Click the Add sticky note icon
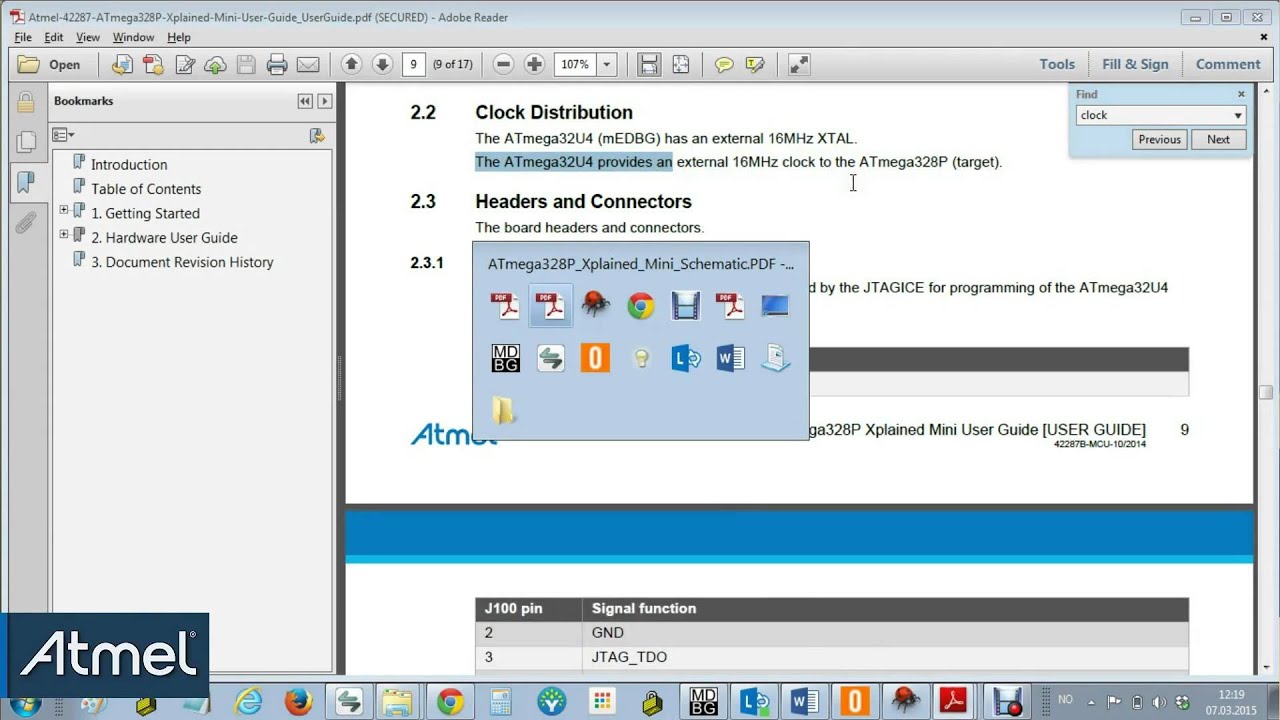 (x=724, y=64)
